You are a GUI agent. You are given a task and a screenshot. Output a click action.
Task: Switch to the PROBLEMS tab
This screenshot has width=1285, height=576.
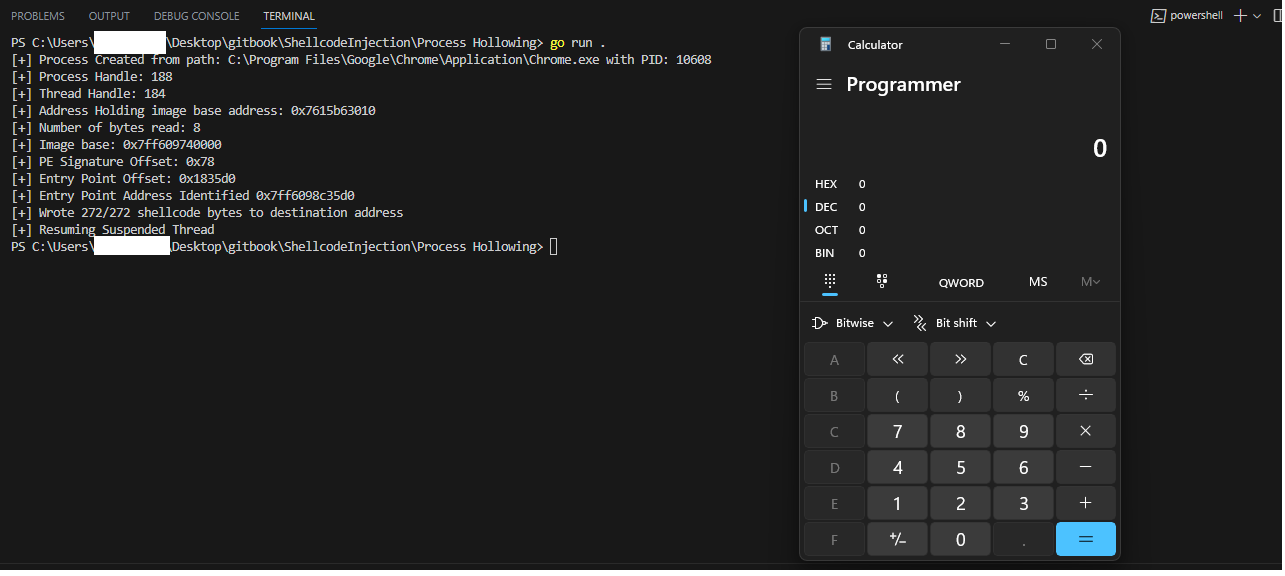click(38, 16)
